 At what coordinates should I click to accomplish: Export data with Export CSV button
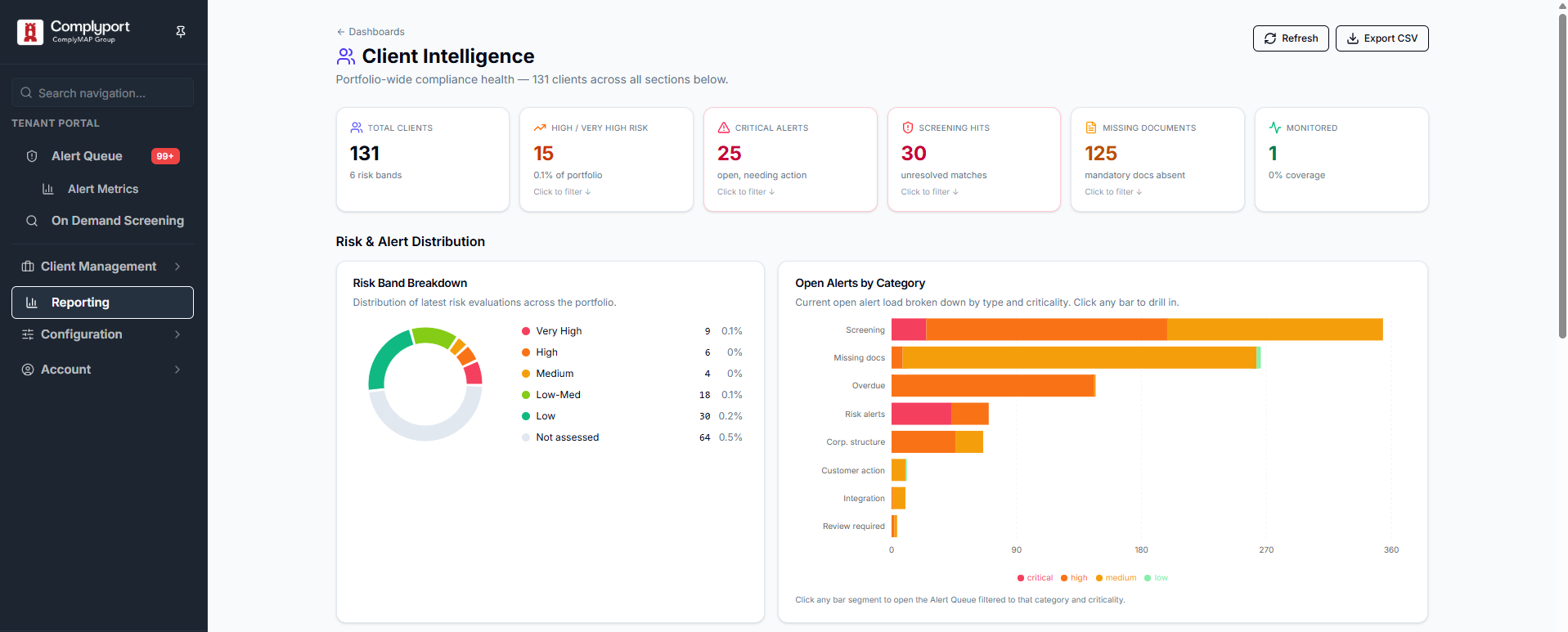pyautogui.click(x=1382, y=38)
